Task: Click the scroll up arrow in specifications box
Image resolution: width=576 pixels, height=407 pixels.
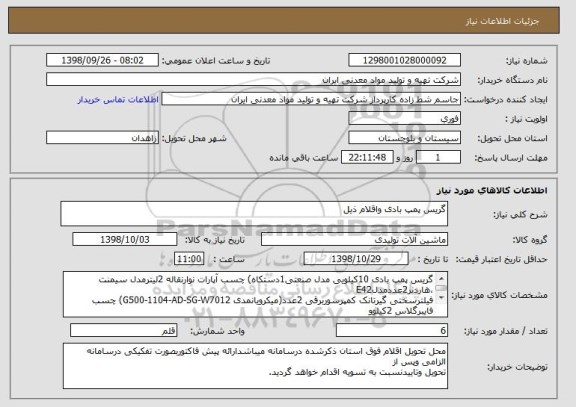Action: [441, 278]
